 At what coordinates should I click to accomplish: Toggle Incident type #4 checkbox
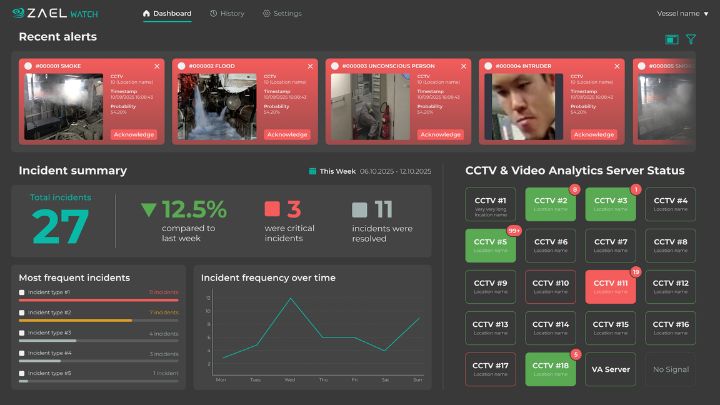22,353
